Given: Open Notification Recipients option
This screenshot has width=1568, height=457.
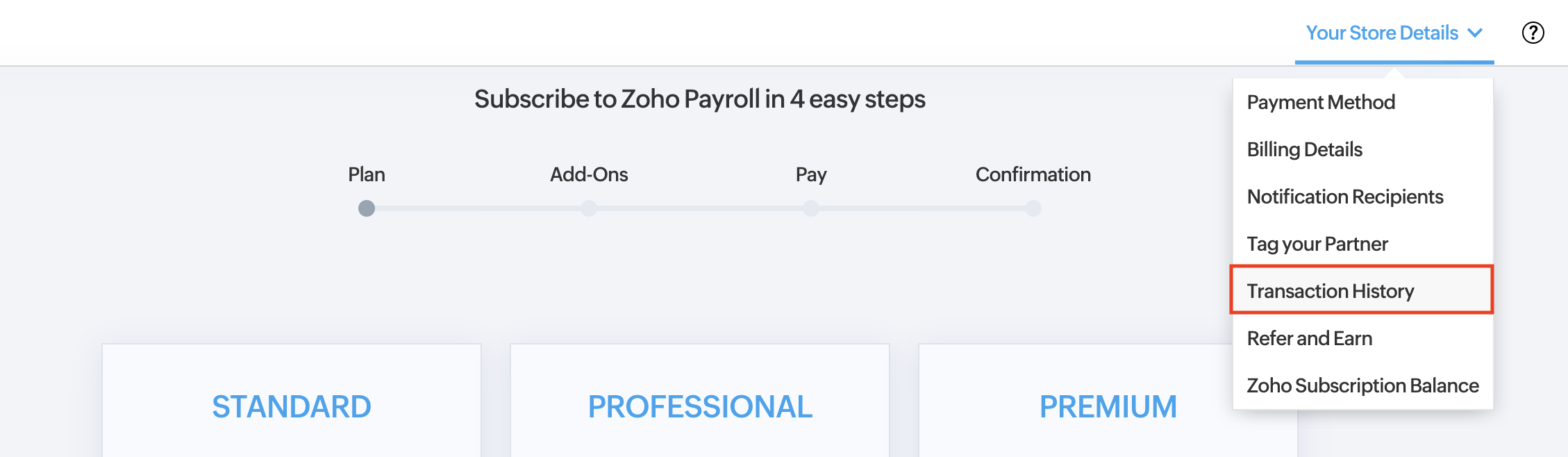Looking at the screenshot, I should pos(1344,197).
